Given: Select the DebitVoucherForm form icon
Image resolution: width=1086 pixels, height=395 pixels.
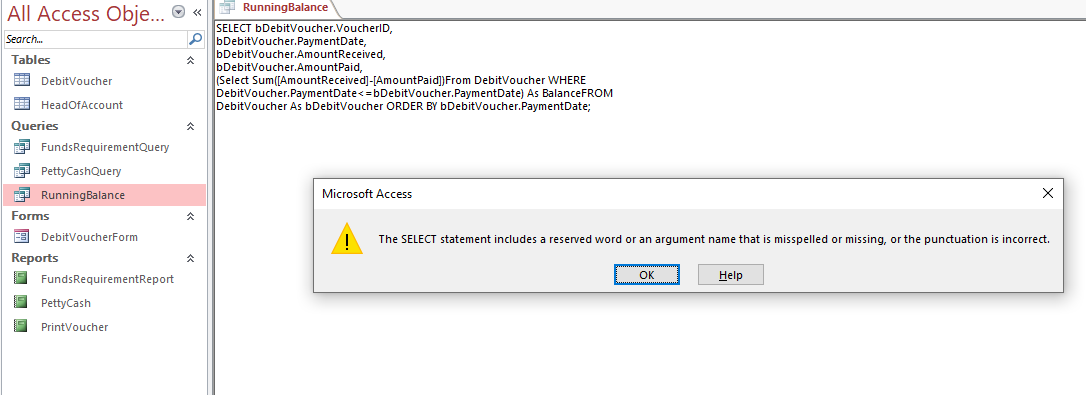Looking at the screenshot, I should tap(22, 236).
